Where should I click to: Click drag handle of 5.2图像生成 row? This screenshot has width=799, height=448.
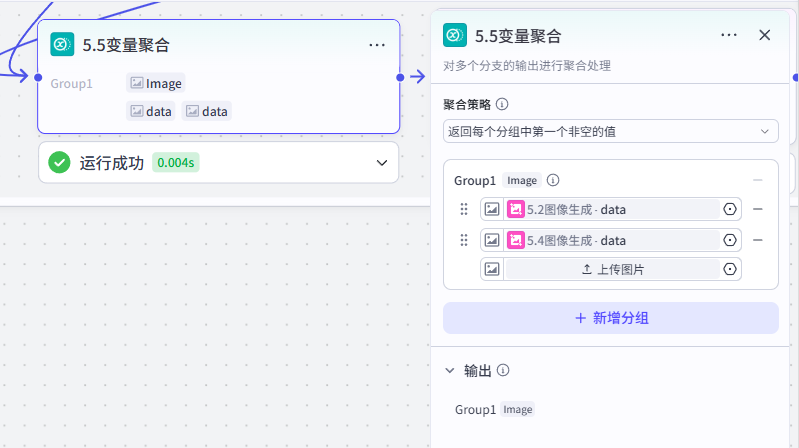(464, 209)
